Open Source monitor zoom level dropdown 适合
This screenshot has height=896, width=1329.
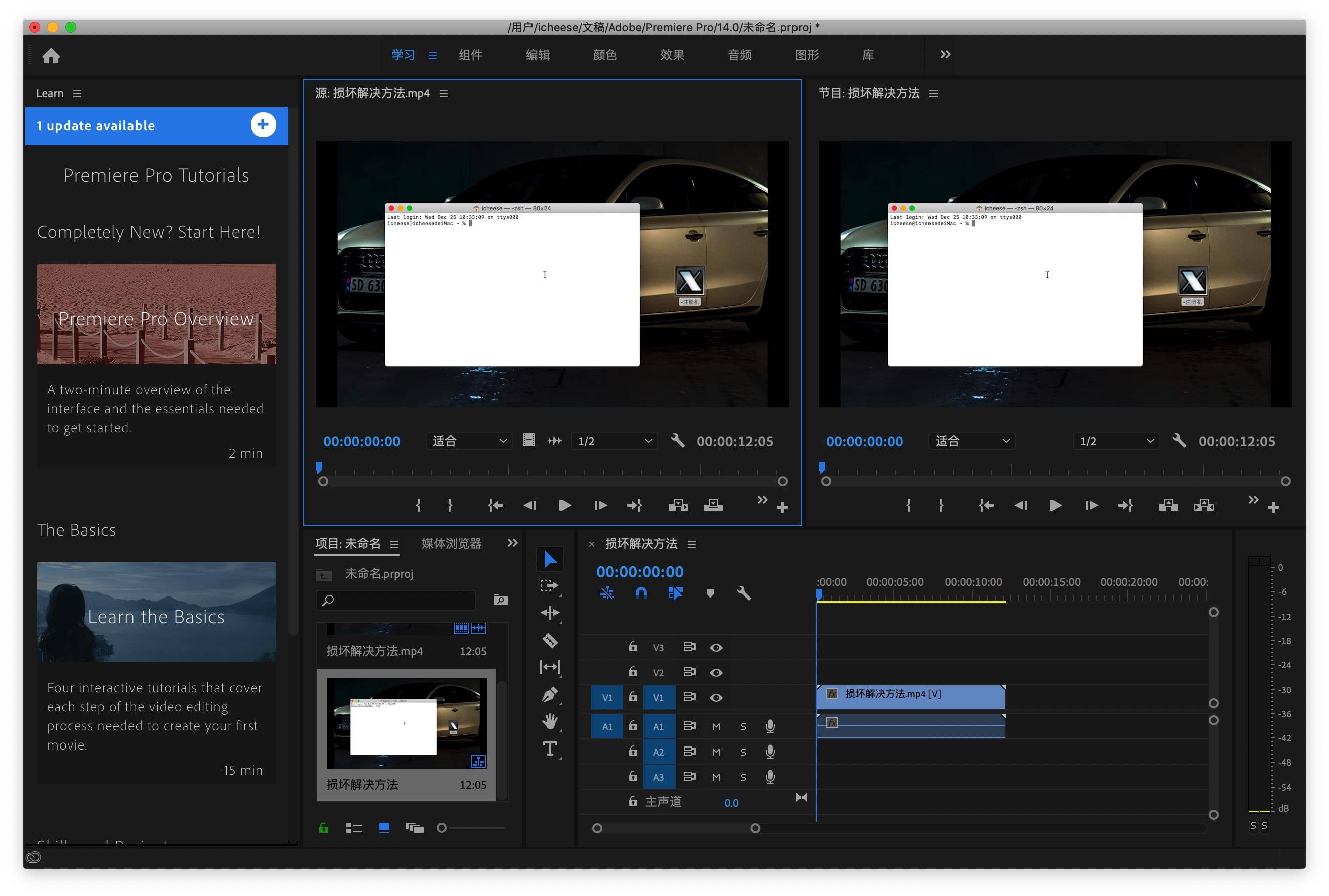coord(469,441)
